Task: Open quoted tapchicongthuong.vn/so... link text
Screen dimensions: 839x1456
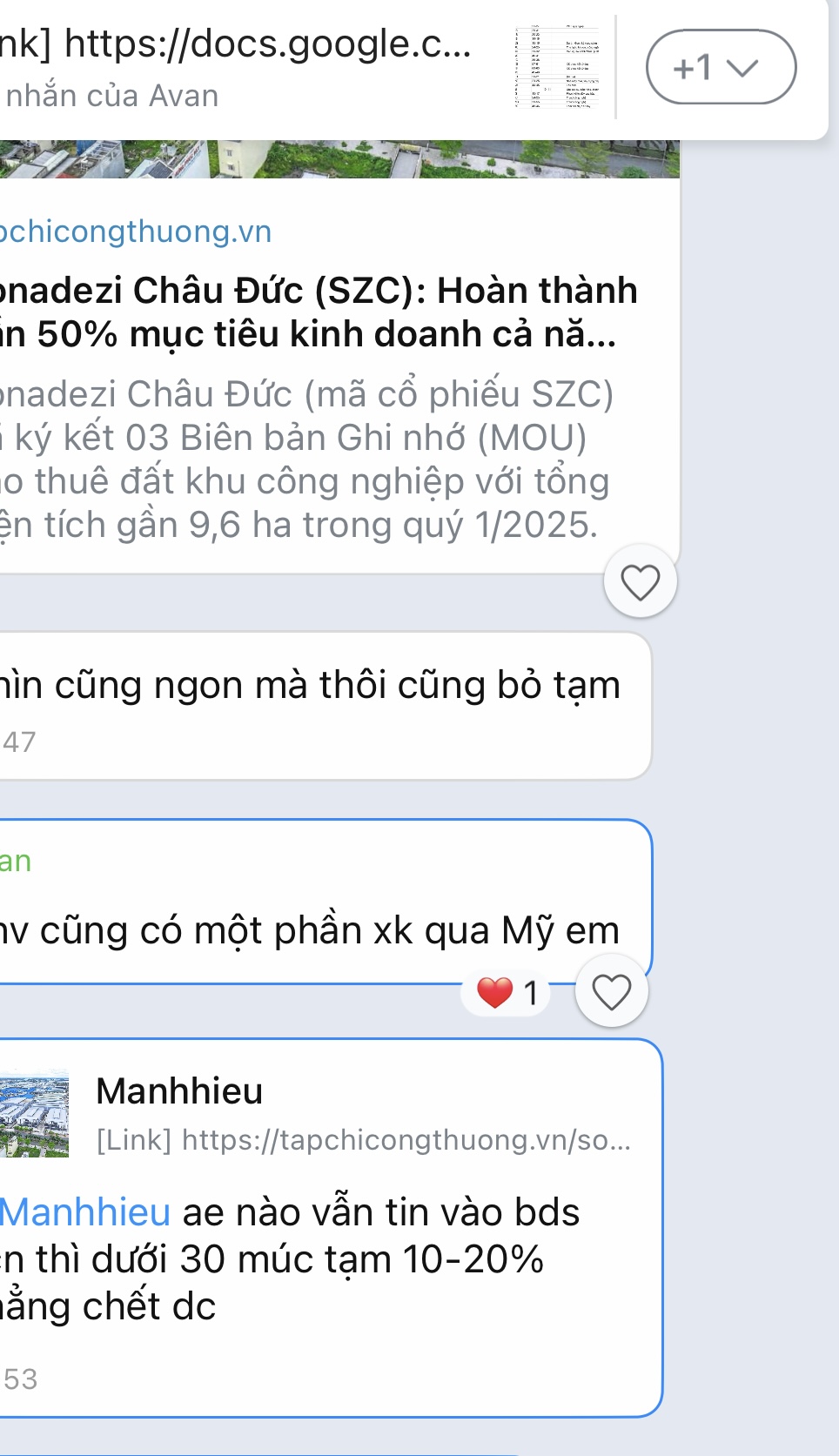Action: (363, 1139)
